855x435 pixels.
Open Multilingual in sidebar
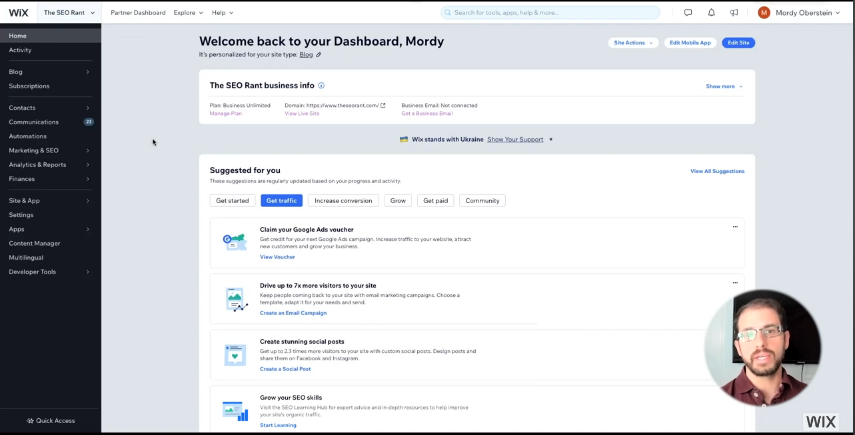pyautogui.click(x=50, y=258)
